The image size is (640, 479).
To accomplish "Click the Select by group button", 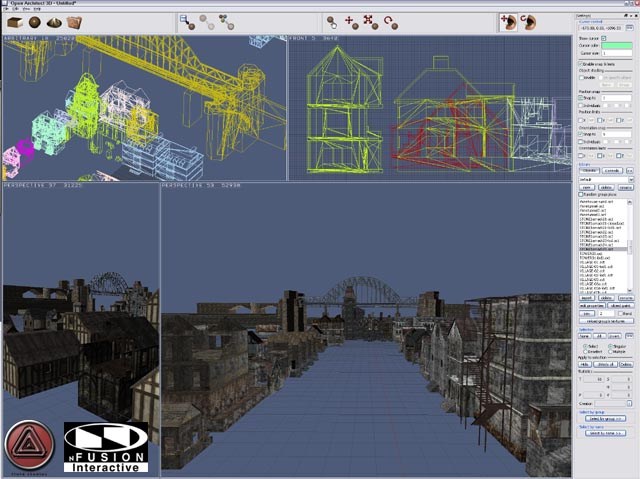I will point(606,419).
